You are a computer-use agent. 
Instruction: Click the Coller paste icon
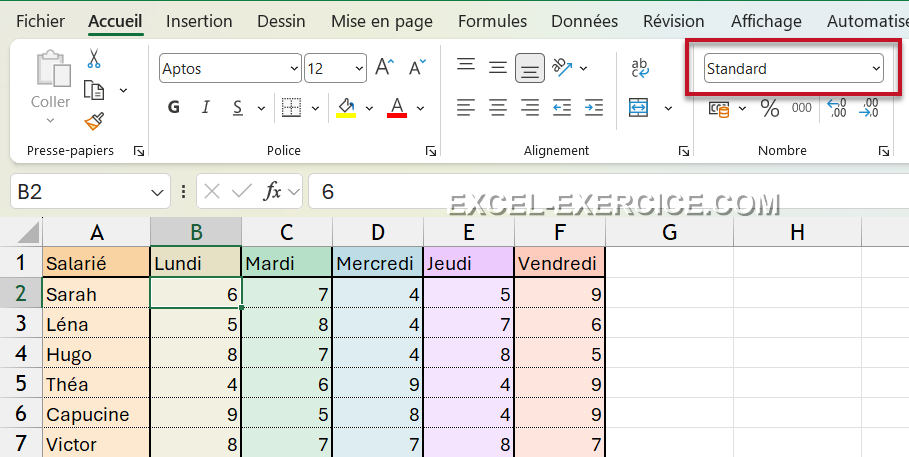53,69
